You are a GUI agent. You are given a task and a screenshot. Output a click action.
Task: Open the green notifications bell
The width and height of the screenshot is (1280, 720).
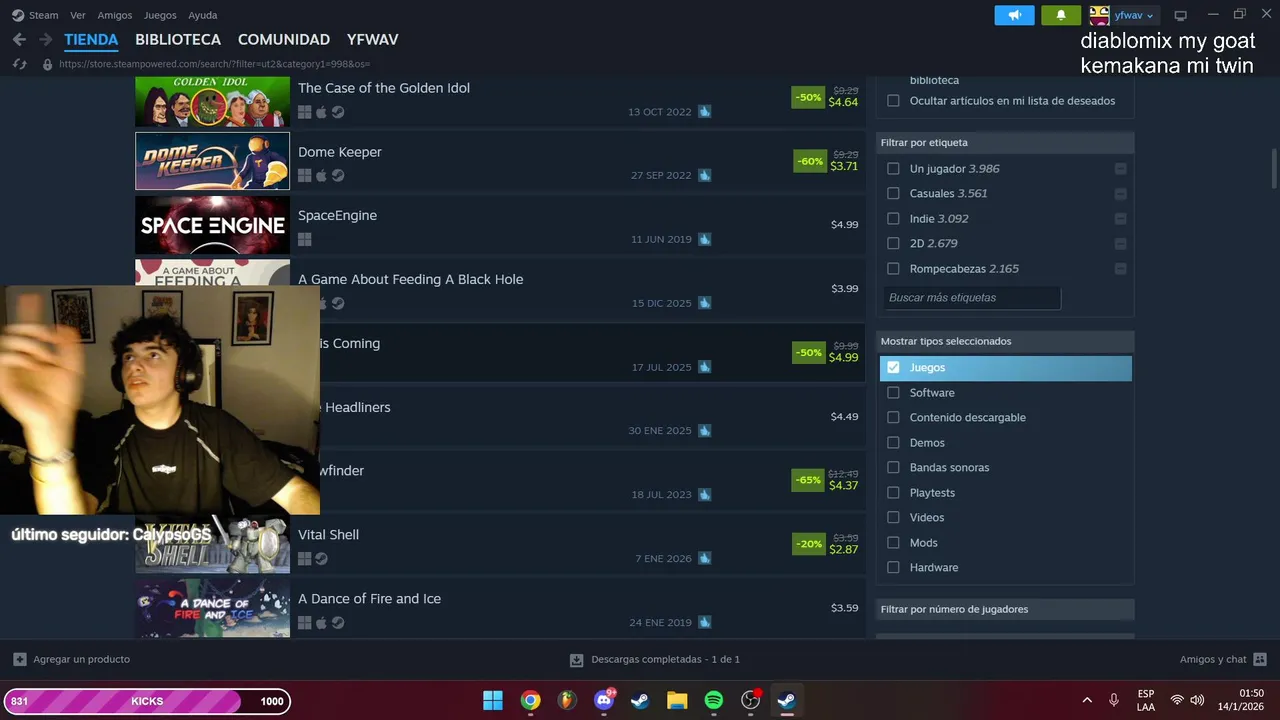tap(1061, 15)
